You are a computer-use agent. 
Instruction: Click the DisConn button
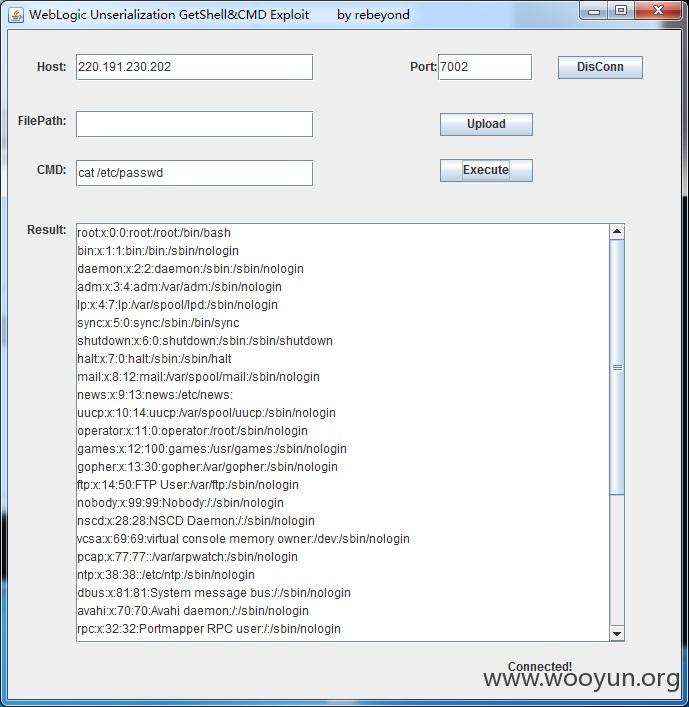[x=600, y=67]
